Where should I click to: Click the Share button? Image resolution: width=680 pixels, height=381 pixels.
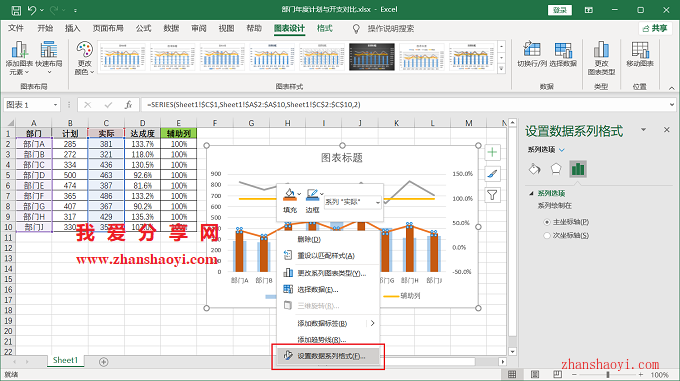(x=655, y=28)
